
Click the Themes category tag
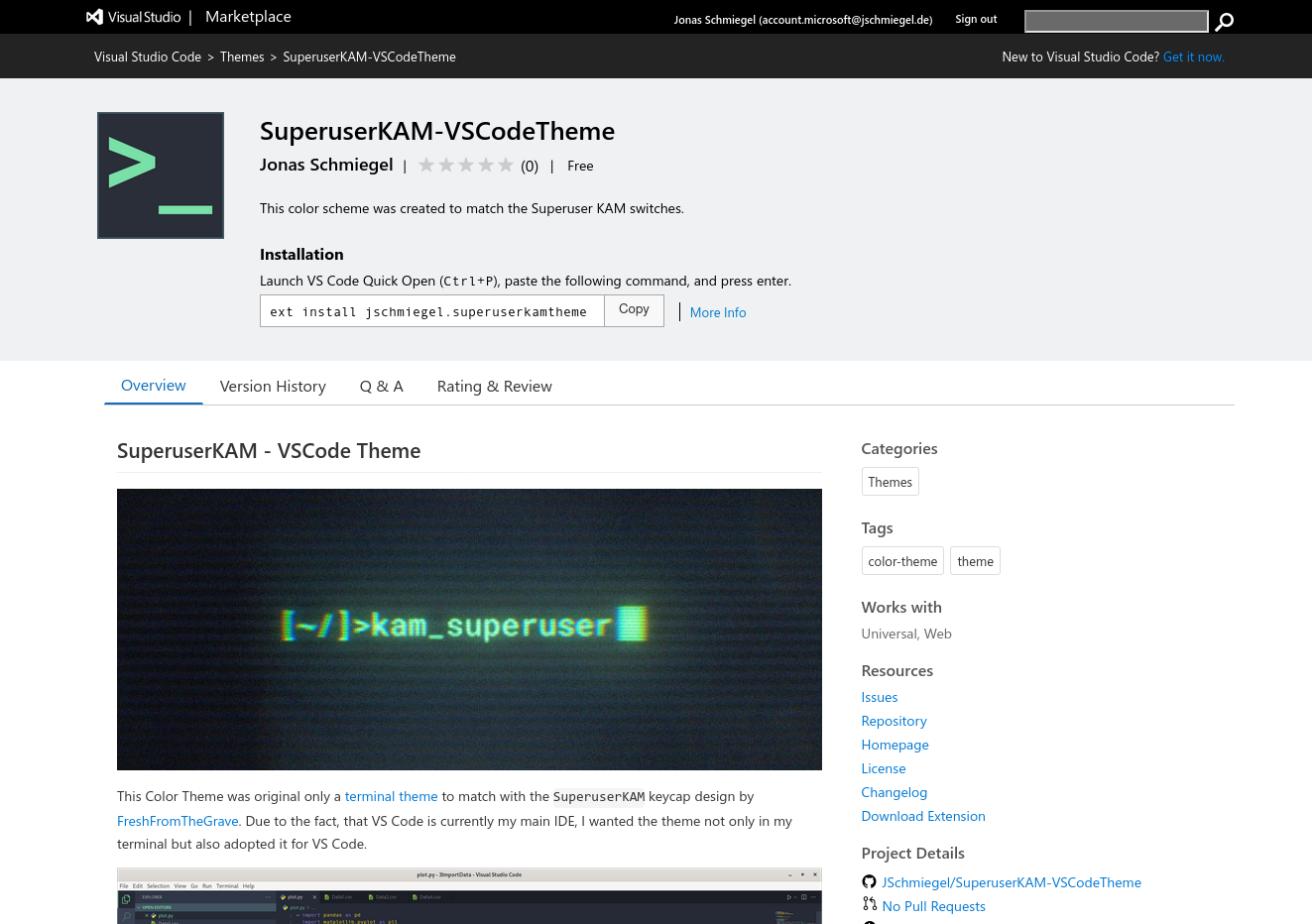tap(891, 482)
